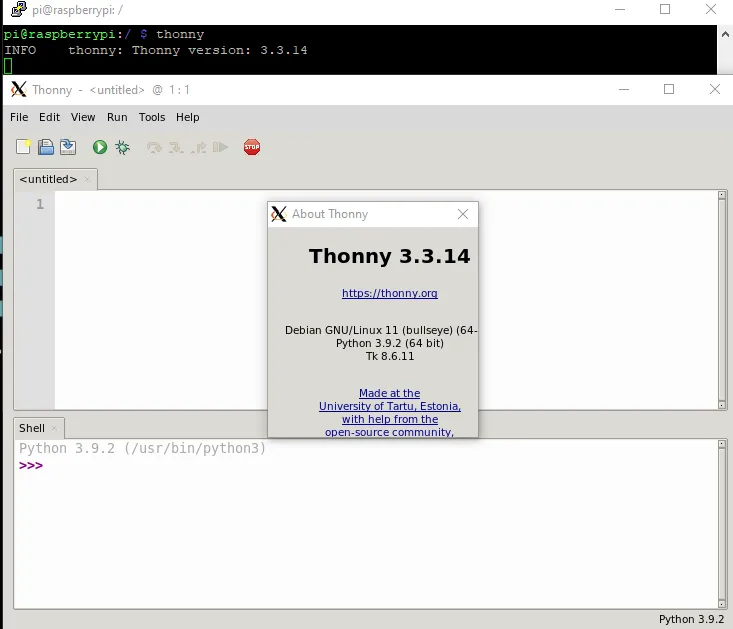This screenshot has width=733, height=629.
Task: Click the Shell scrollbar down arrow
Action: click(x=722, y=604)
